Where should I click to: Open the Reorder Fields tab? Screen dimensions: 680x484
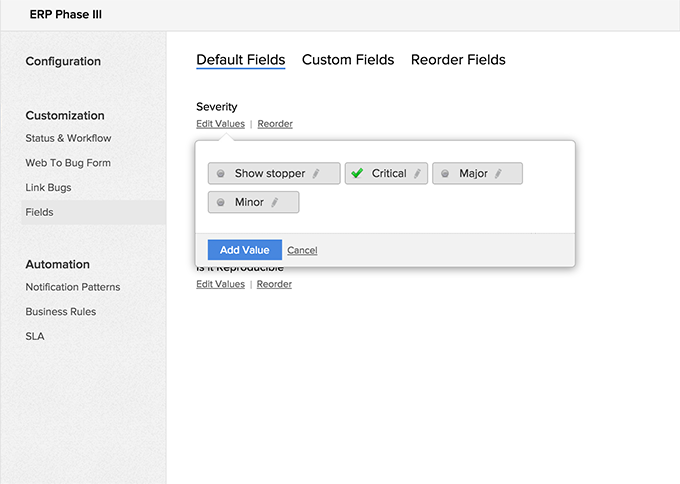coord(458,60)
